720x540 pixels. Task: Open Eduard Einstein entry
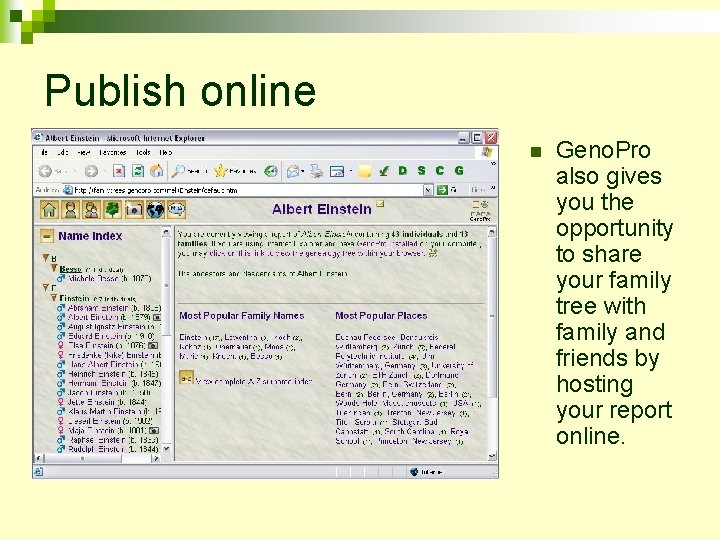111,336
